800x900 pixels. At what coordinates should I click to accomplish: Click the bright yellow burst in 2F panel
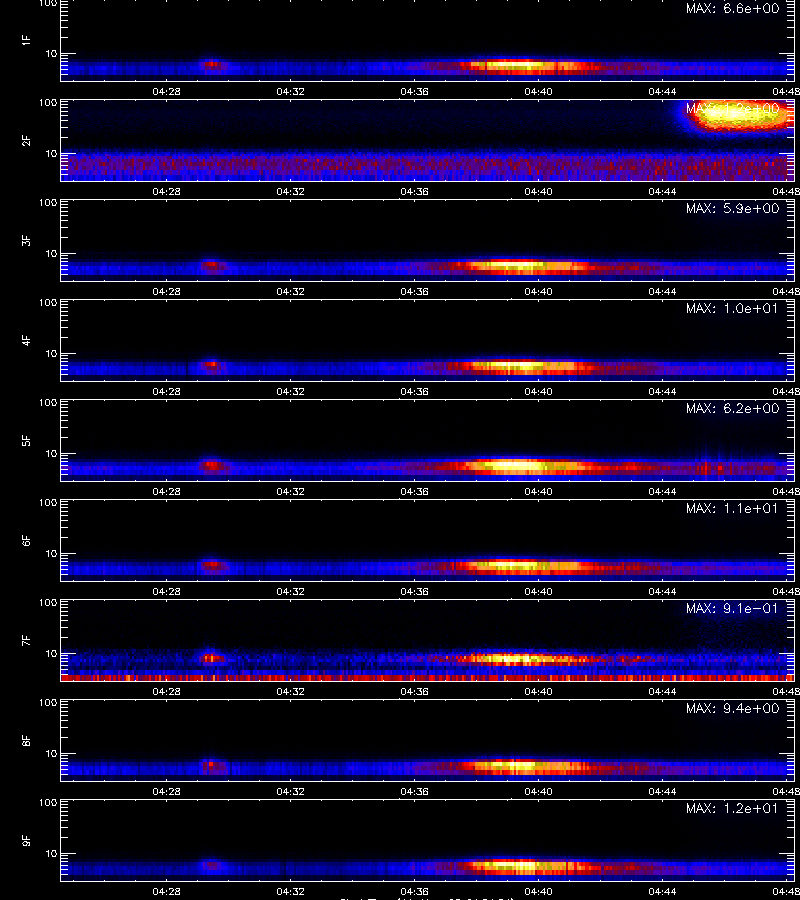click(739, 117)
